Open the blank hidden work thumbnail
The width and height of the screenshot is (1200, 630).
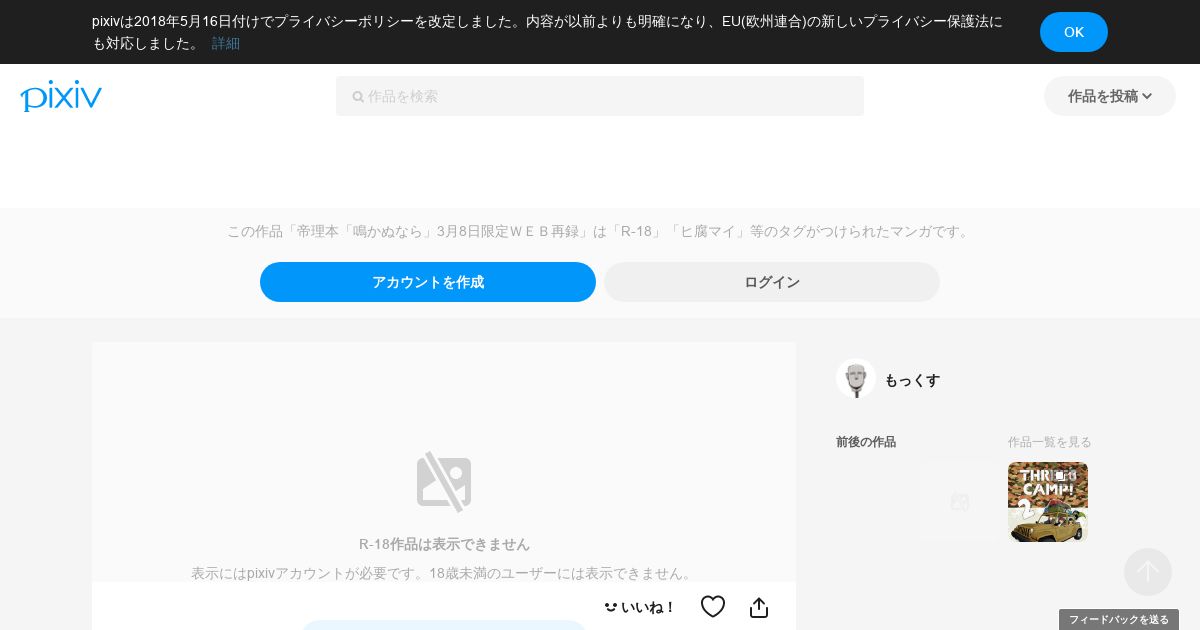pos(960,502)
